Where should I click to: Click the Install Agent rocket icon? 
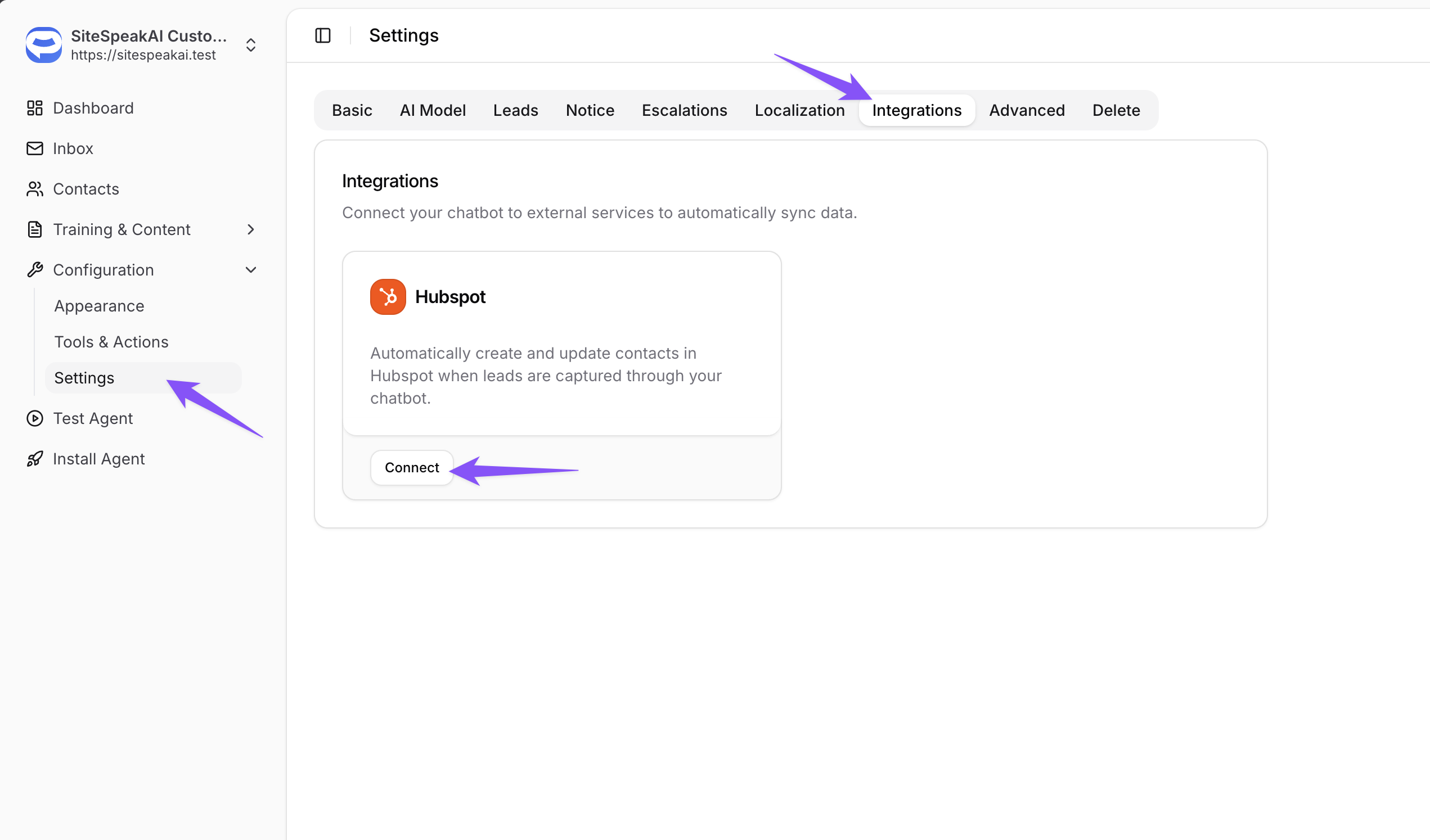coord(35,458)
